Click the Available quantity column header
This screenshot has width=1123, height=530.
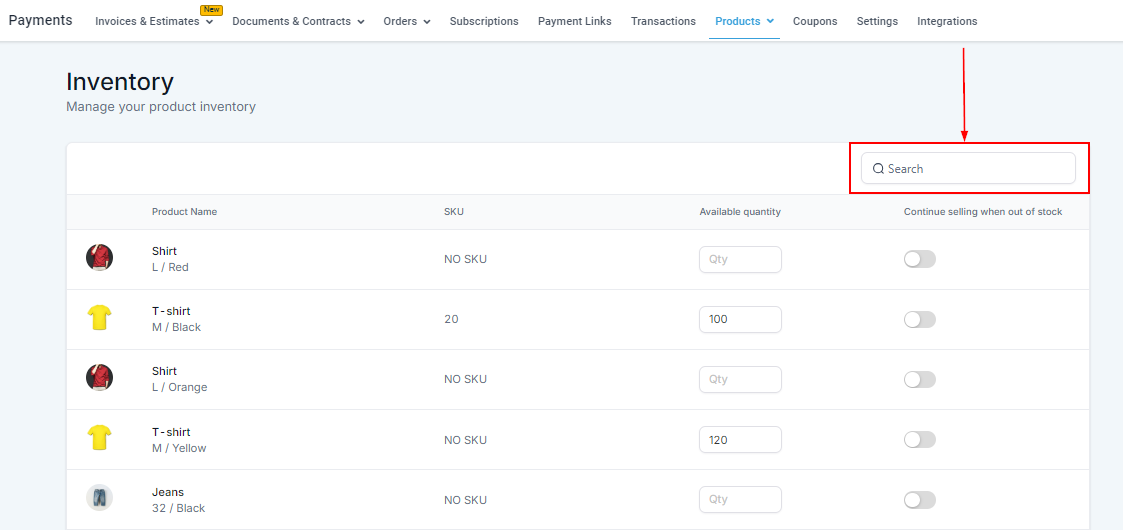[x=740, y=212]
